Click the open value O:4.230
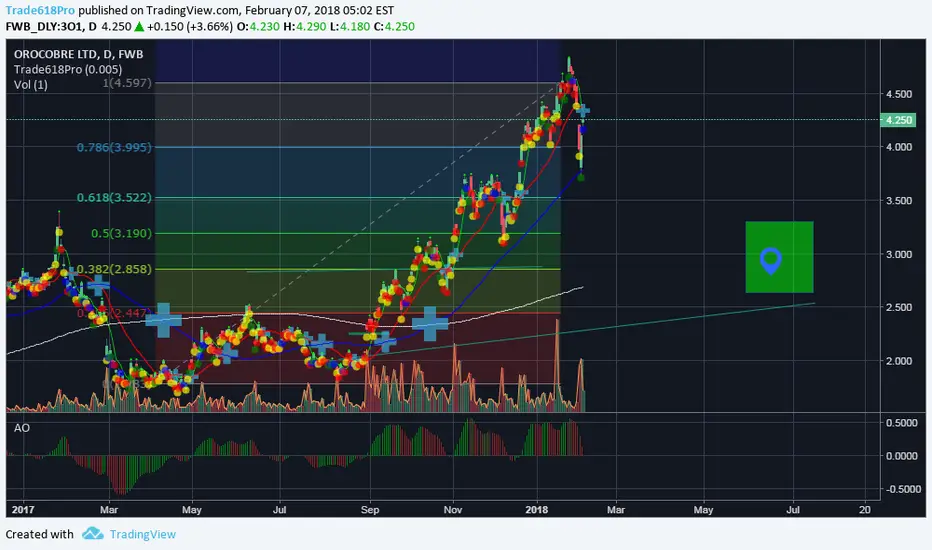The image size is (932, 550). coord(258,26)
